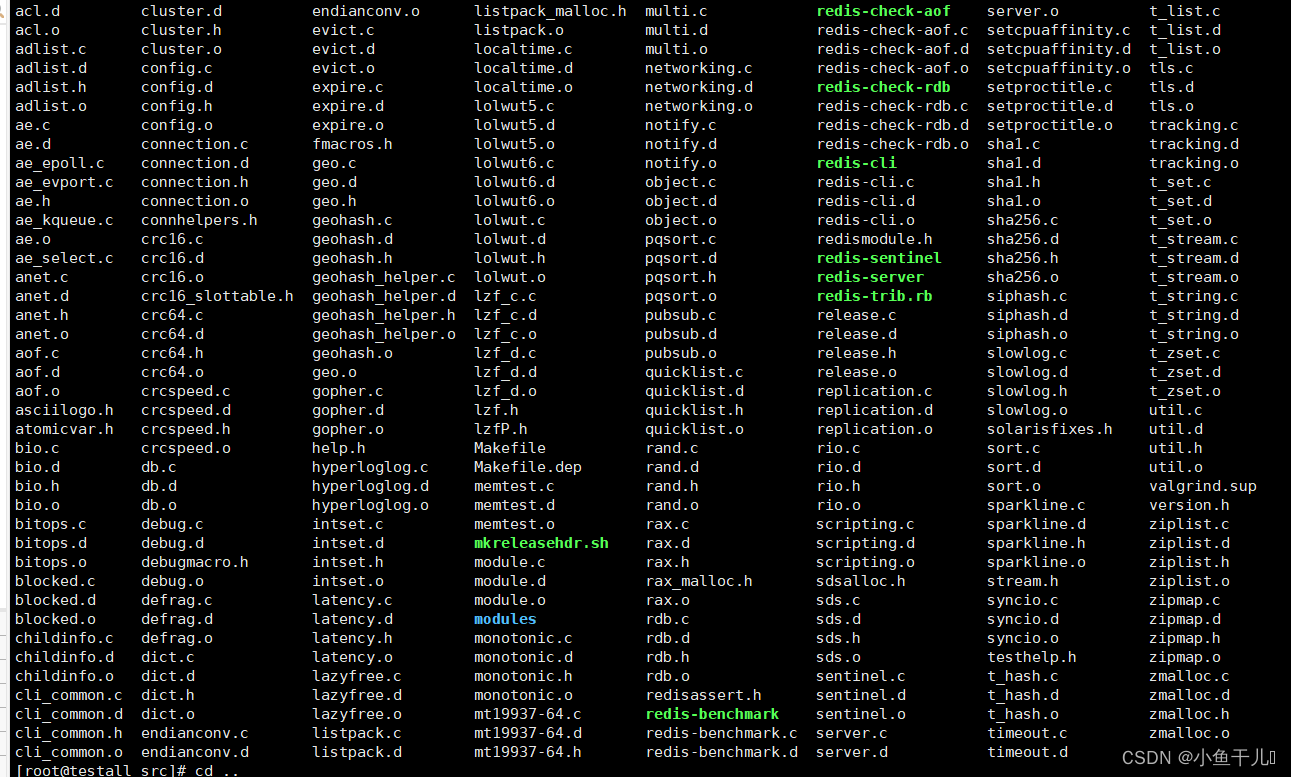Click the multi.c file name

[676, 11]
